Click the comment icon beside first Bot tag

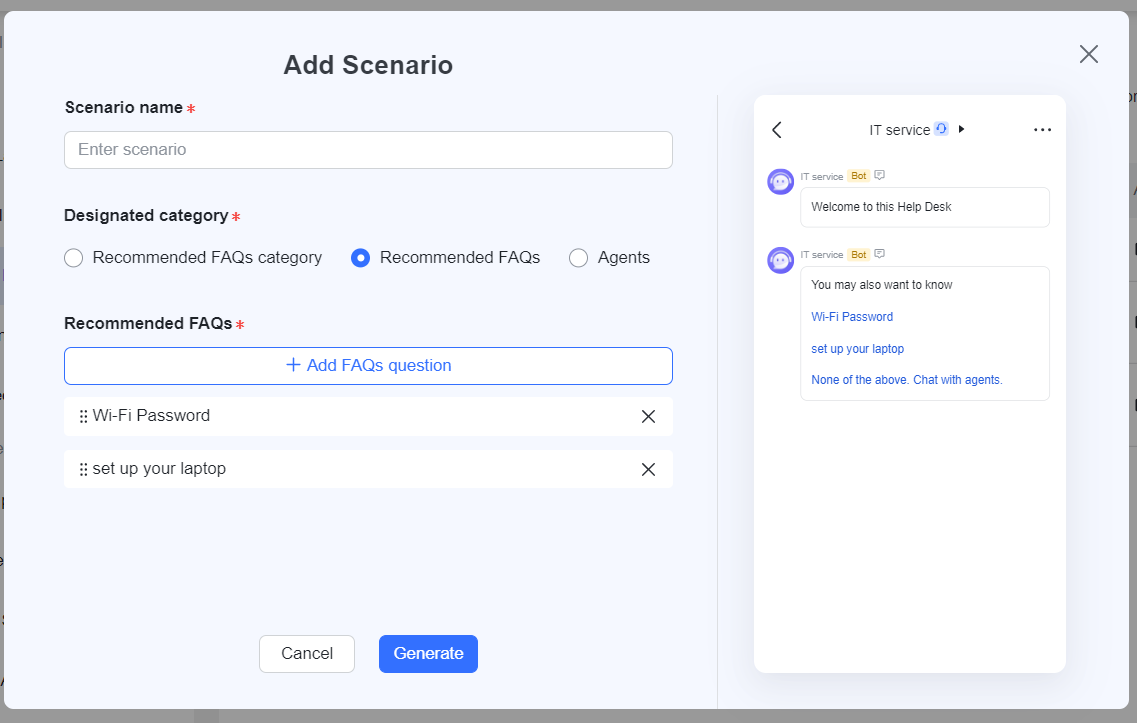(880, 175)
